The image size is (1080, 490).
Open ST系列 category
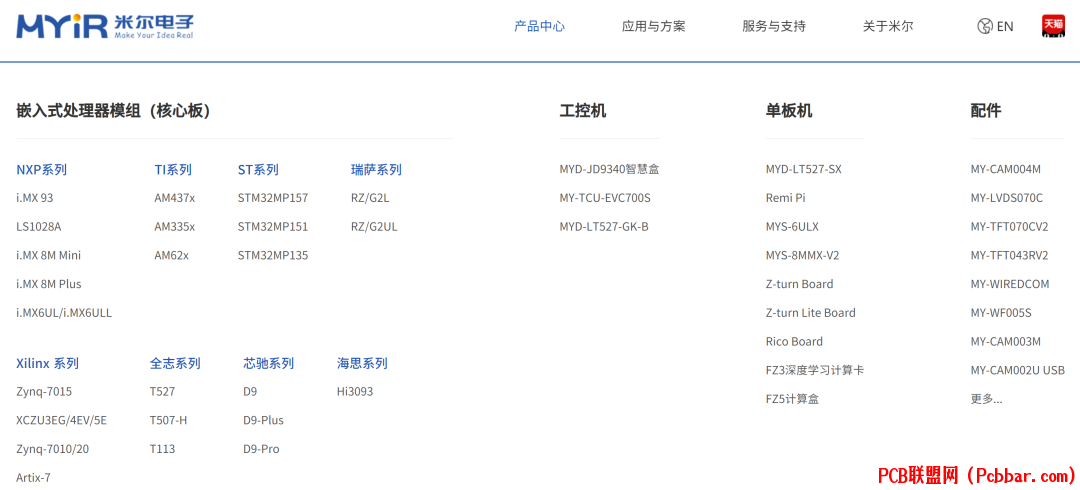coord(258,170)
